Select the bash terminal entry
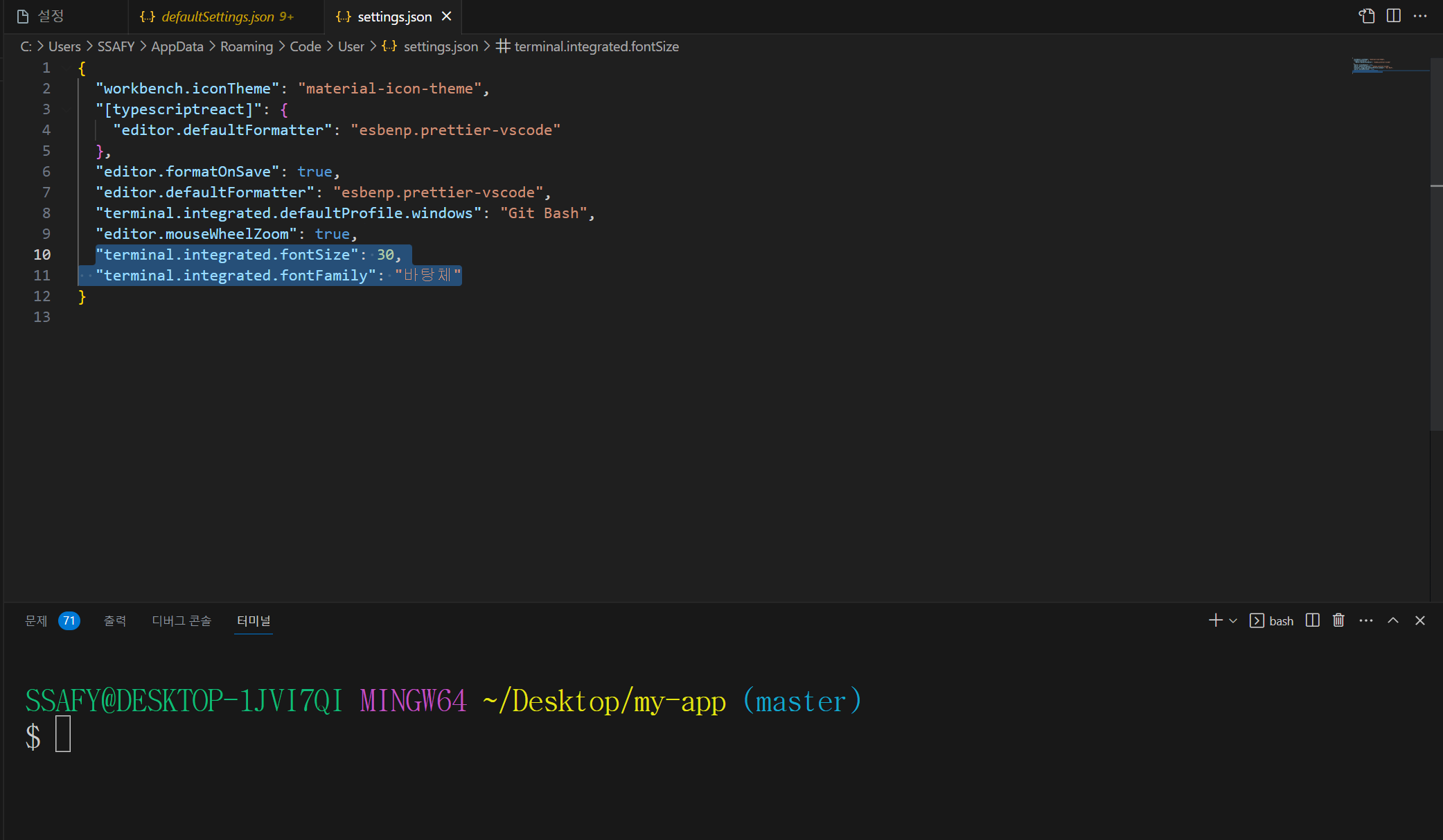 pos(1272,620)
